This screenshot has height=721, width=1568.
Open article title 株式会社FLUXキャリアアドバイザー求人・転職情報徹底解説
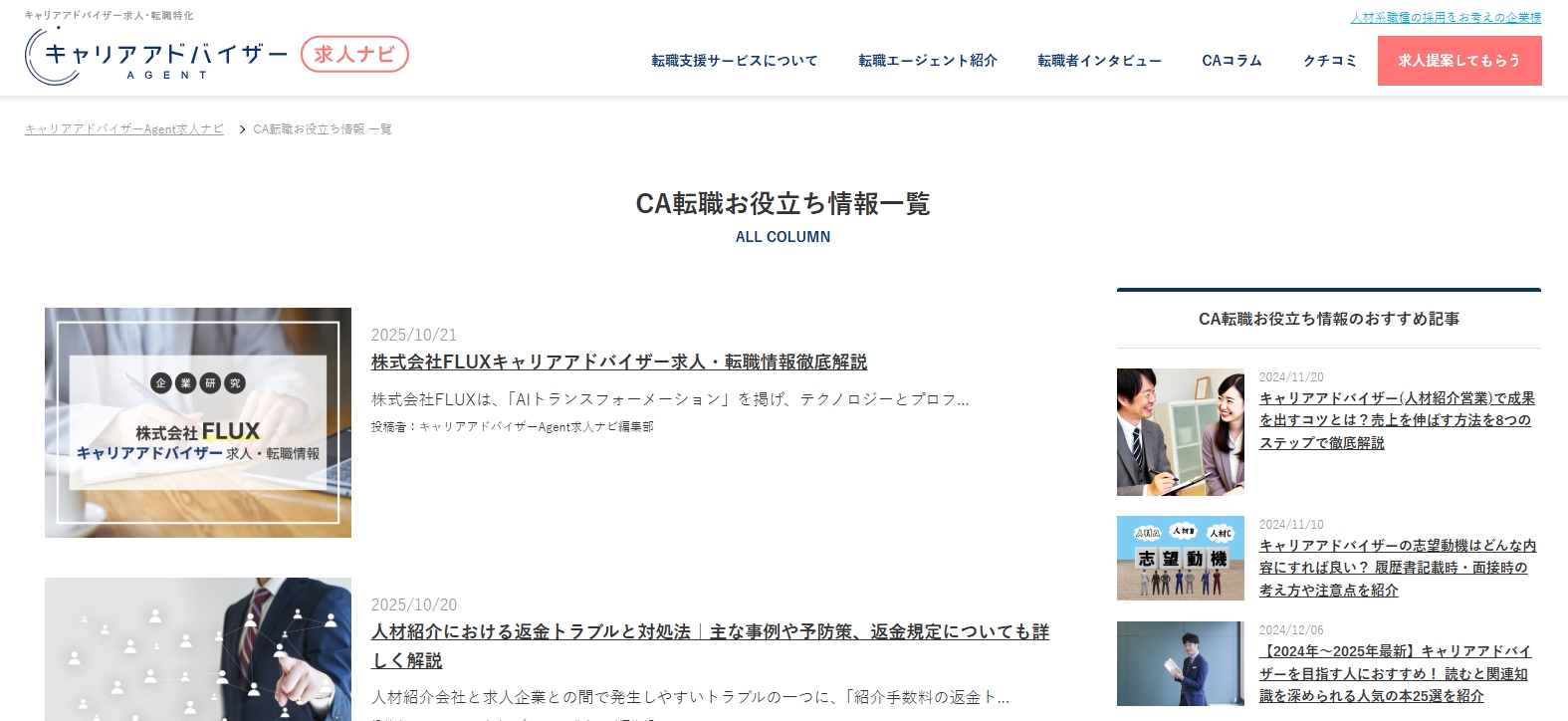pos(618,362)
